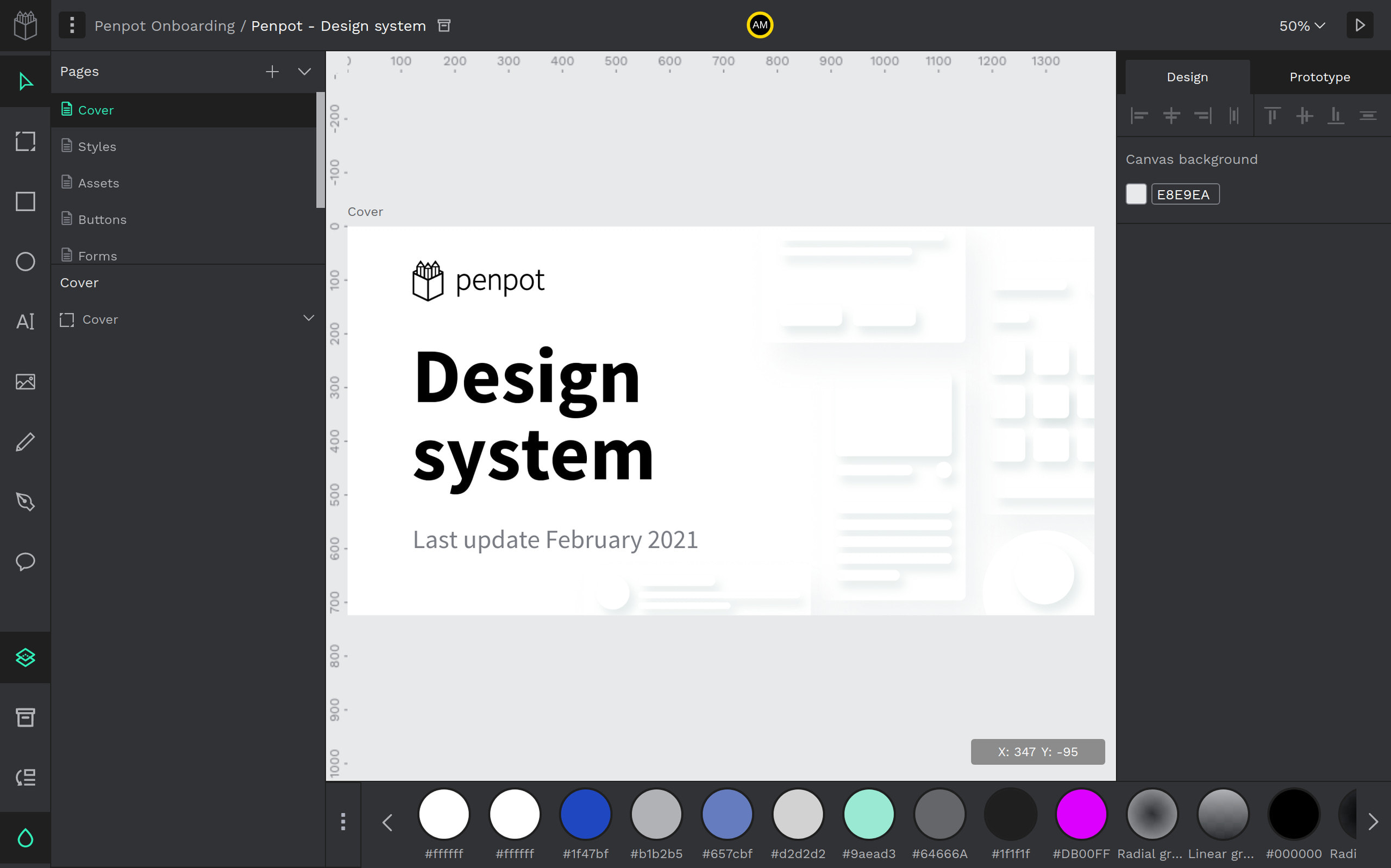The height and width of the screenshot is (868, 1391).
Task: Select the magenta #DB00FF color swatch
Action: [x=1082, y=814]
